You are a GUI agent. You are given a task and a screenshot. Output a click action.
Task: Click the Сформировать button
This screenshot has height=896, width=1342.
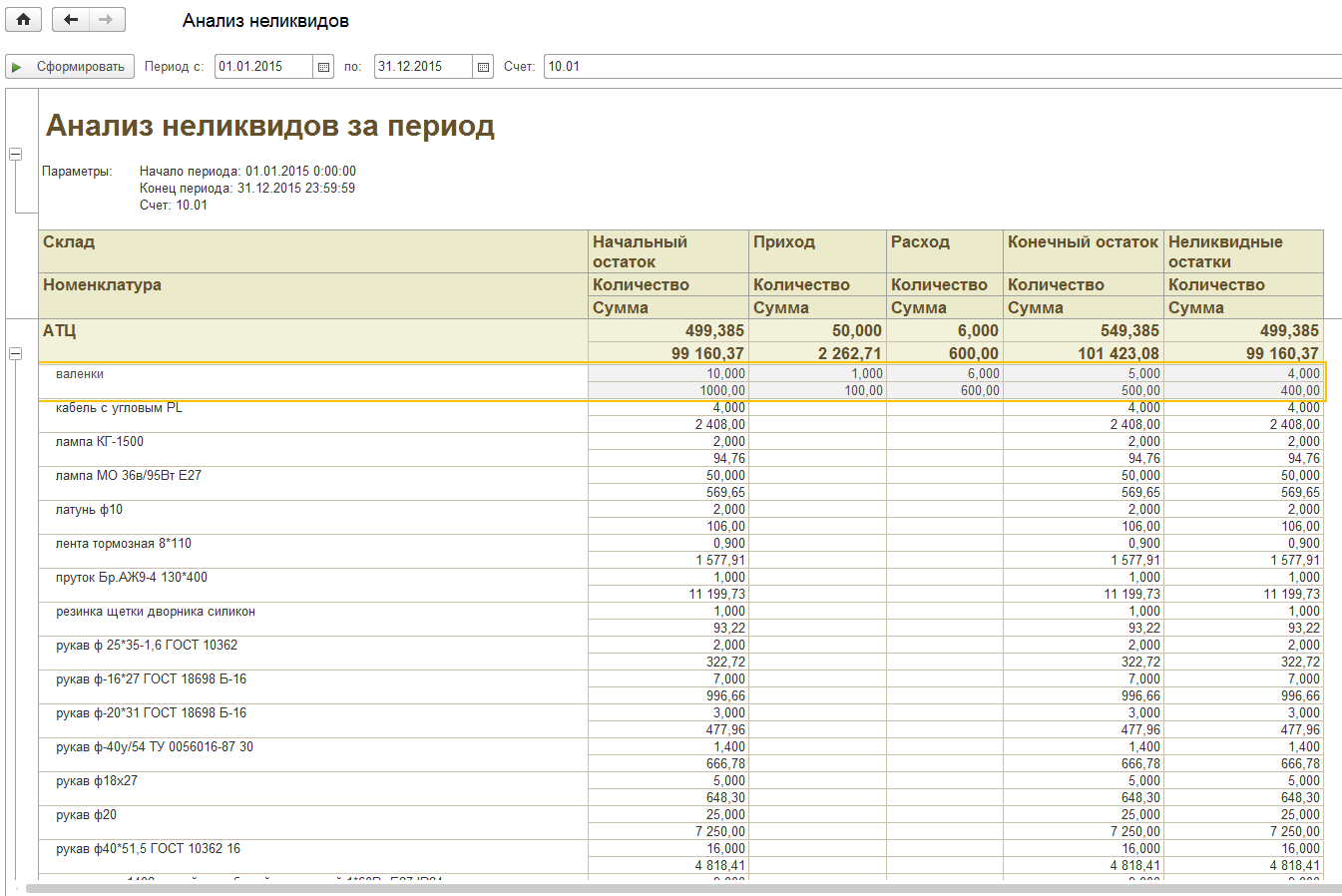click(70, 67)
